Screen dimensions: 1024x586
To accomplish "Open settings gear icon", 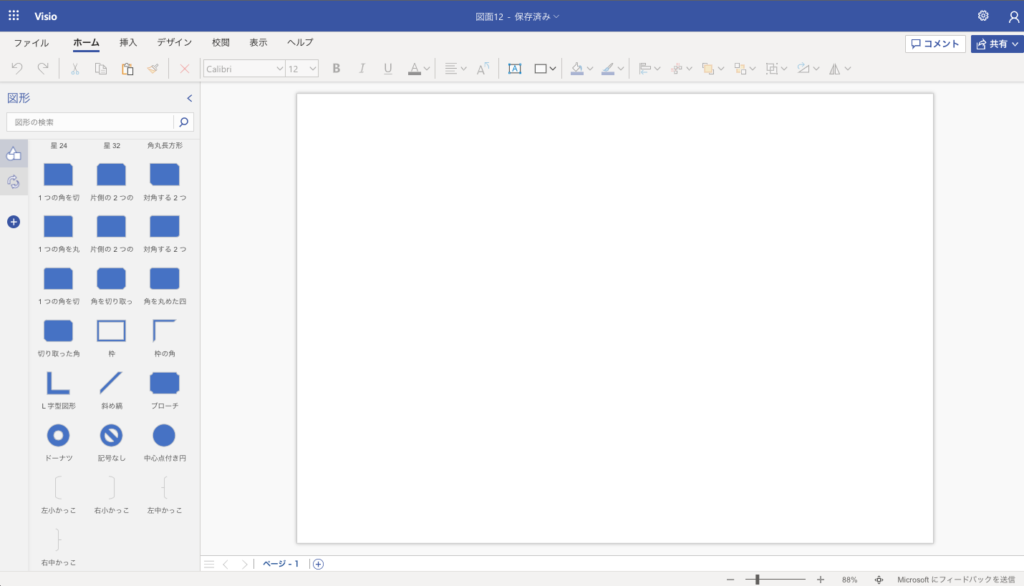I will click(x=983, y=16).
